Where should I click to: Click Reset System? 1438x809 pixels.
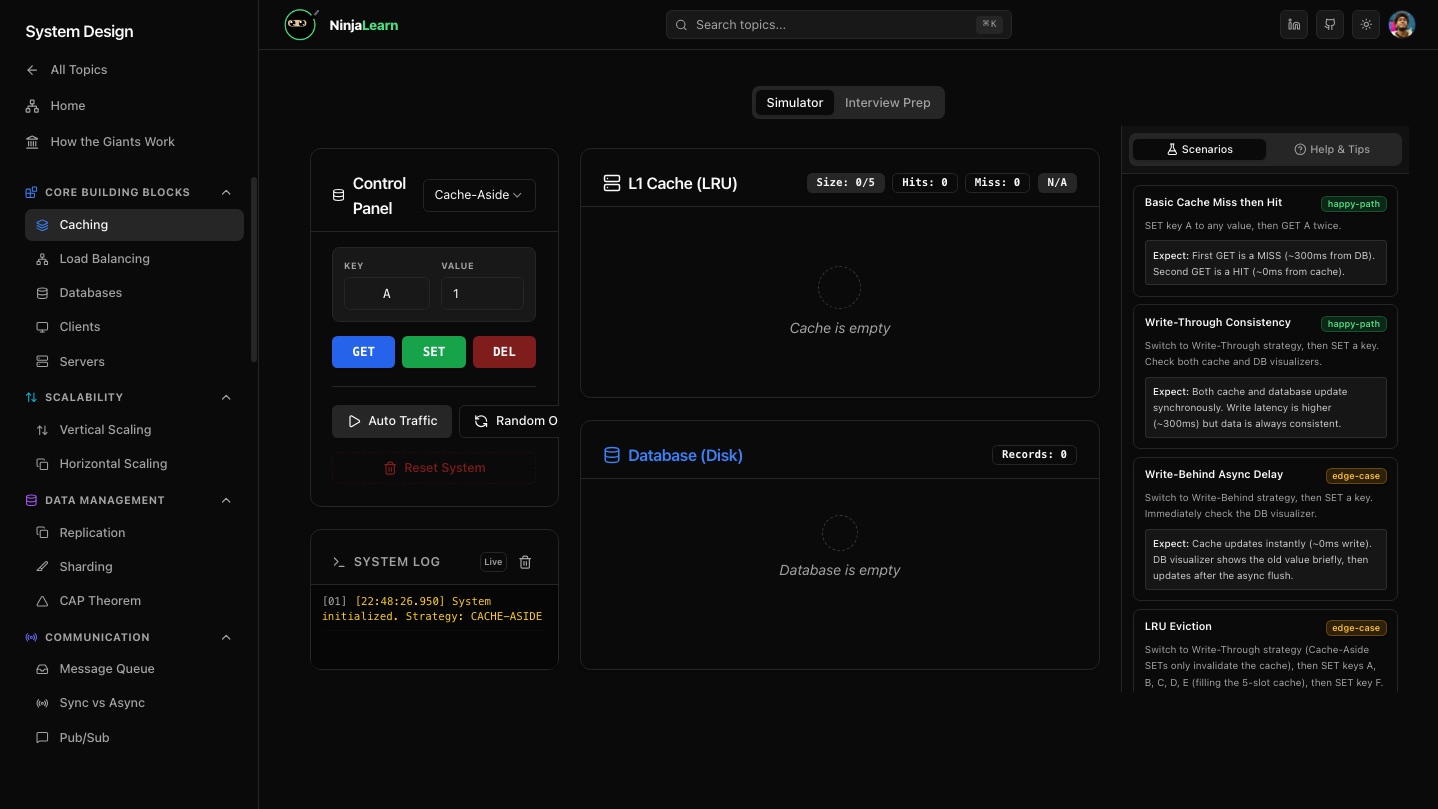(434, 468)
